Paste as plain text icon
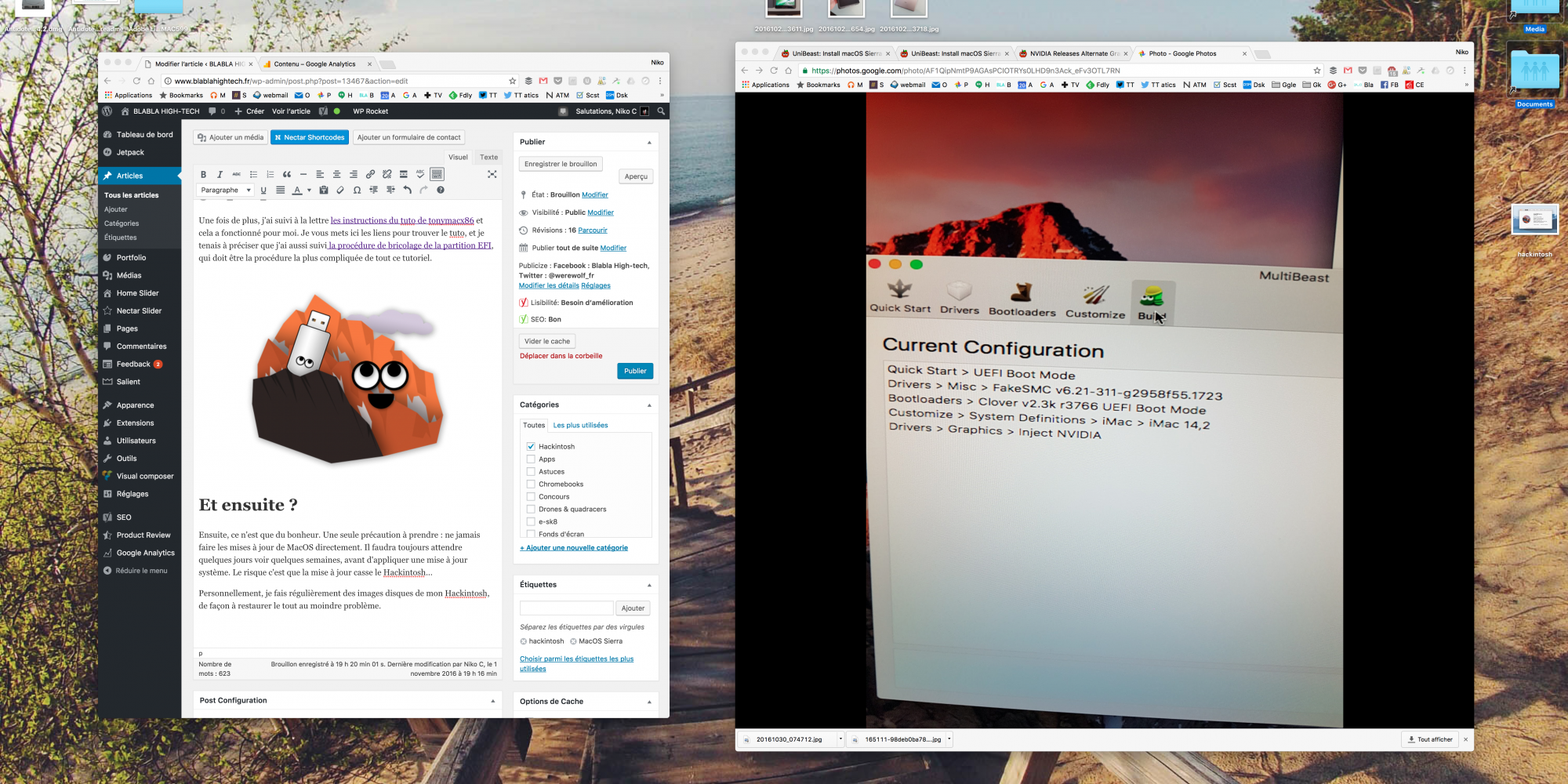The width and height of the screenshot is (1568, 784). (323, 190)
